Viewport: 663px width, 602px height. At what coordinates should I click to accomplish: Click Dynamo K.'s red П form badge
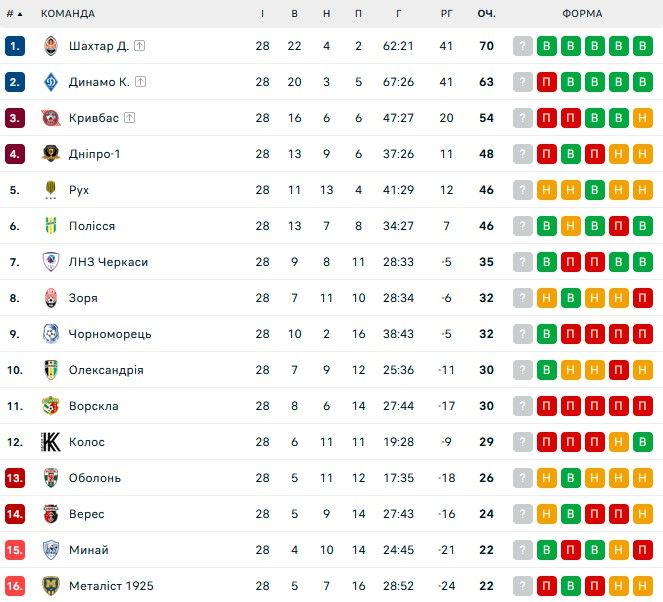(x=546, y=82)
